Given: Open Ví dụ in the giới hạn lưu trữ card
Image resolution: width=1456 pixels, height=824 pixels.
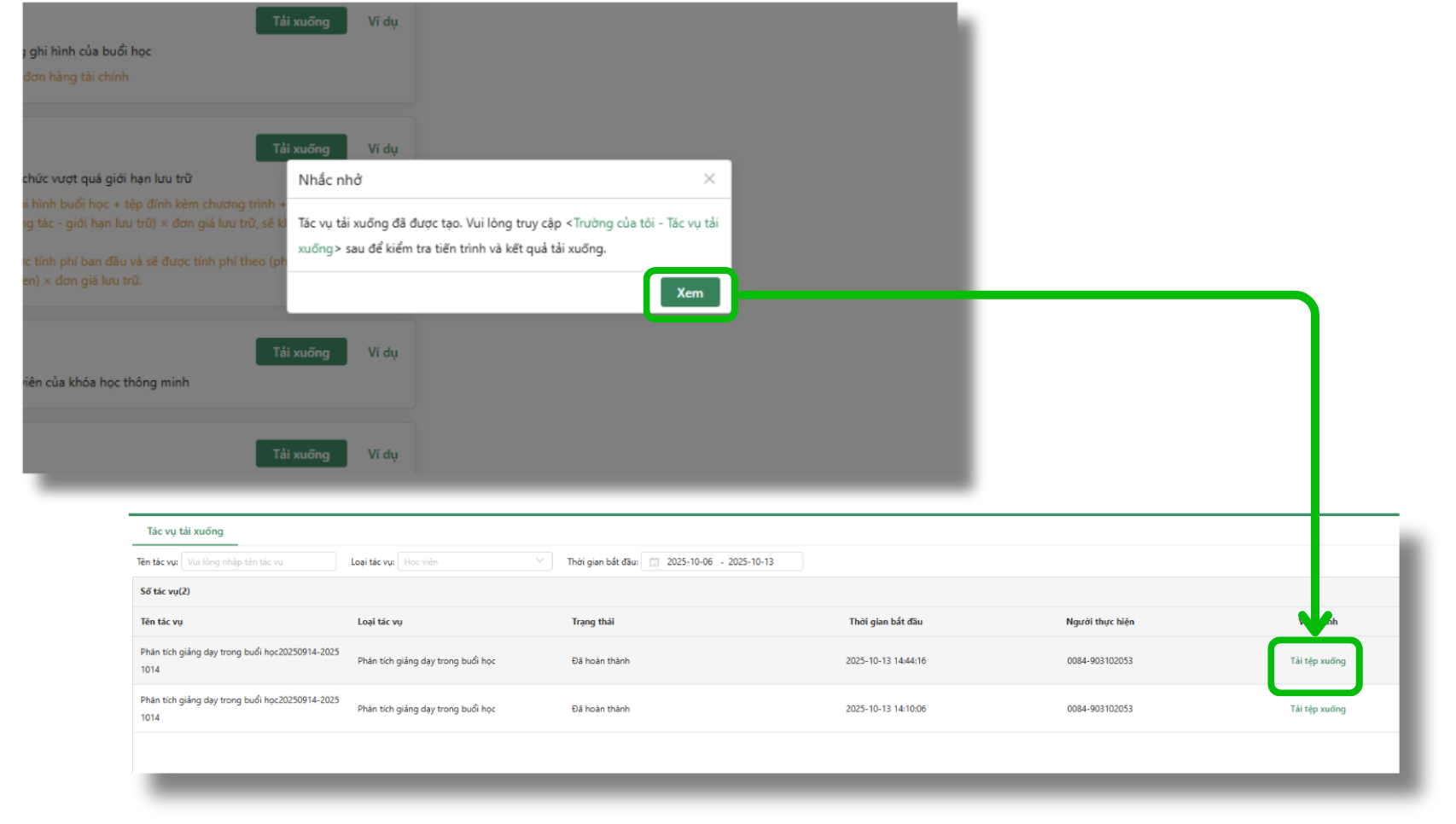Looking at the screenshot, I should coord(382,148).
